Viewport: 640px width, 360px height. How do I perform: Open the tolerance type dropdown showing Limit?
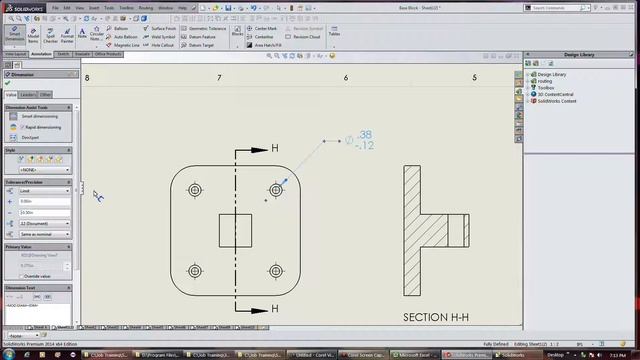pyautogui.click(x=44, y=191)
